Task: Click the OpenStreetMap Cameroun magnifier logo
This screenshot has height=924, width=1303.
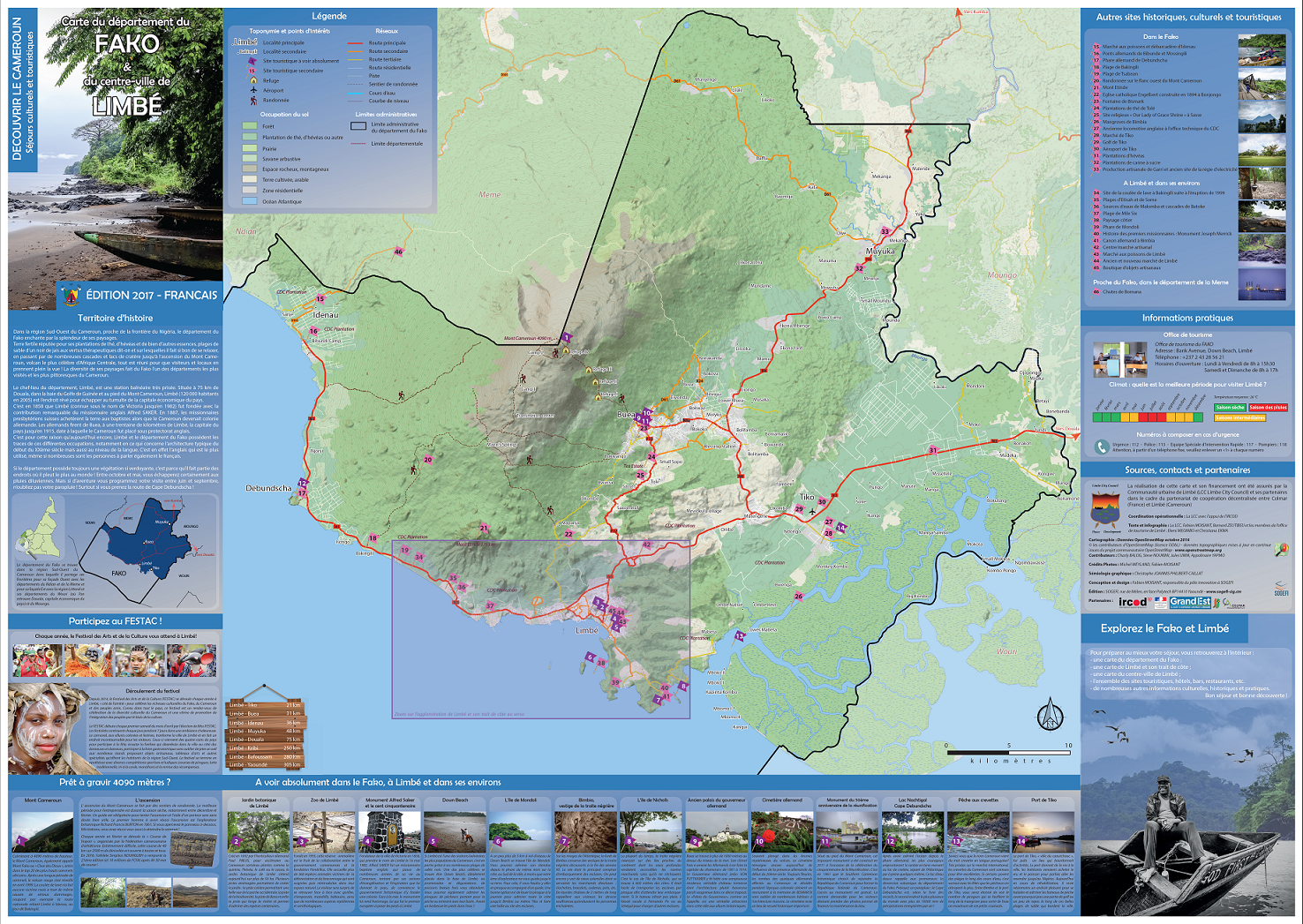Action: [1281, 549]
